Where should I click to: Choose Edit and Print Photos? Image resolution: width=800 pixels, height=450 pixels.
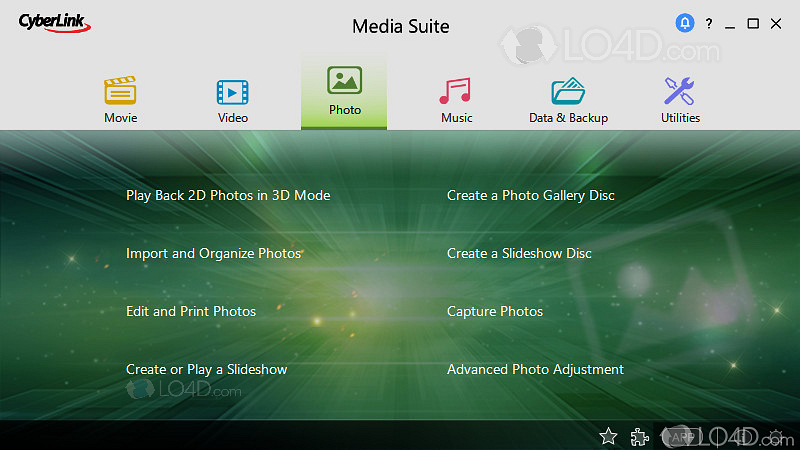click(191, 311)
